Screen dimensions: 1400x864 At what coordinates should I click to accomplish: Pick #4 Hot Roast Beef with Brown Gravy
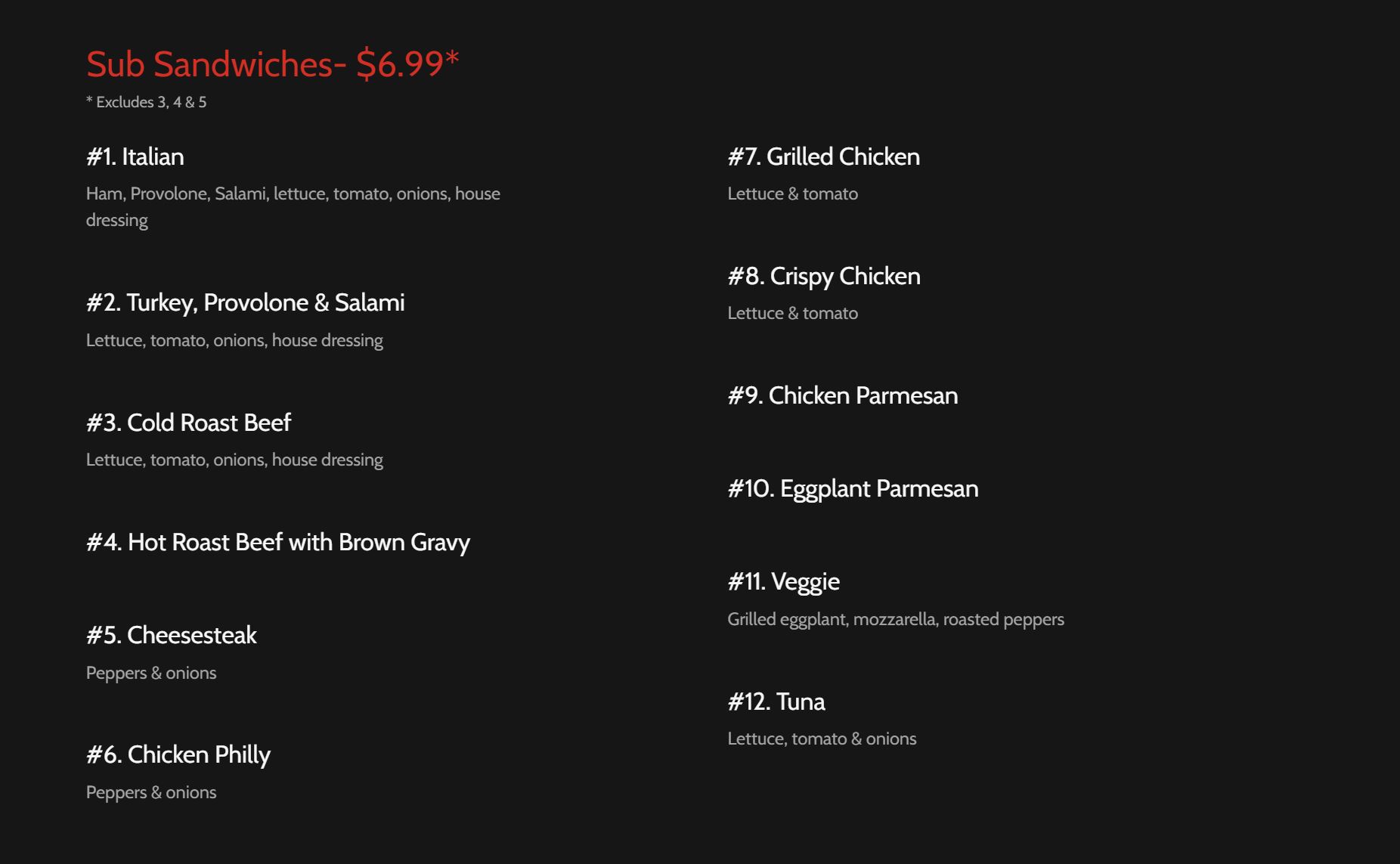(x=277, y=542)
